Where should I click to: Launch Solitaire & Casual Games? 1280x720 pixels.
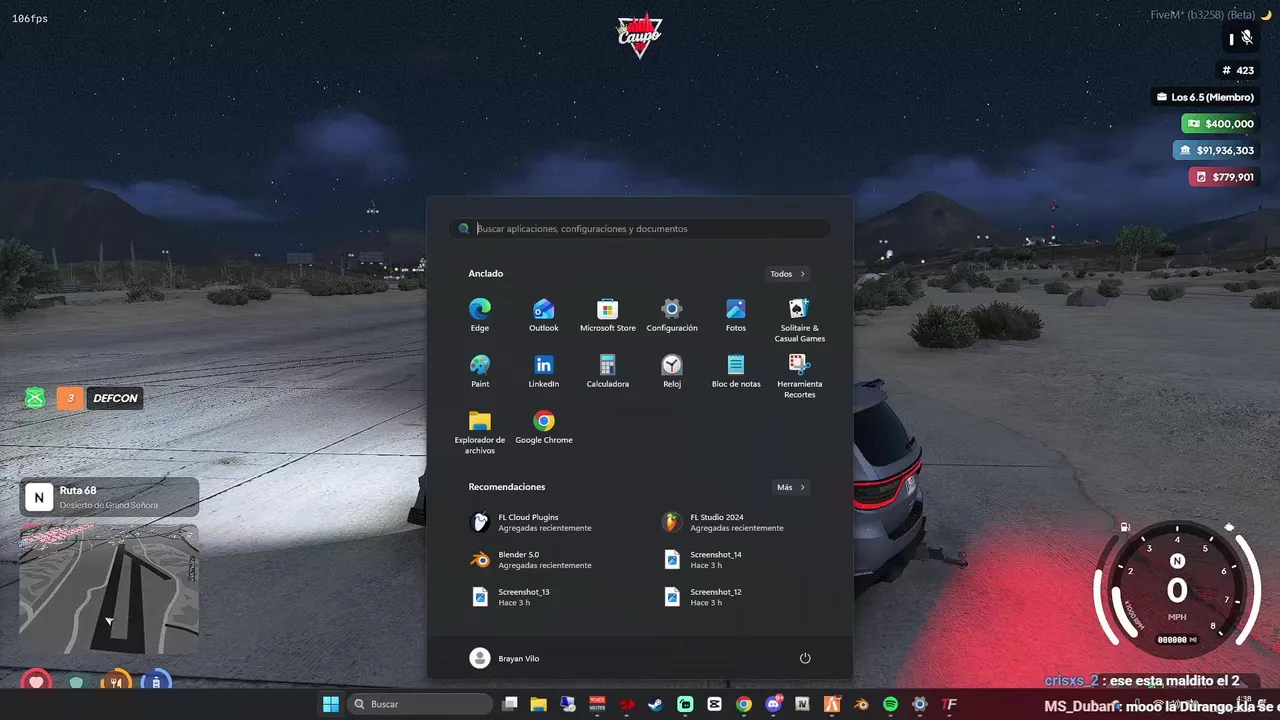point(800,319)
